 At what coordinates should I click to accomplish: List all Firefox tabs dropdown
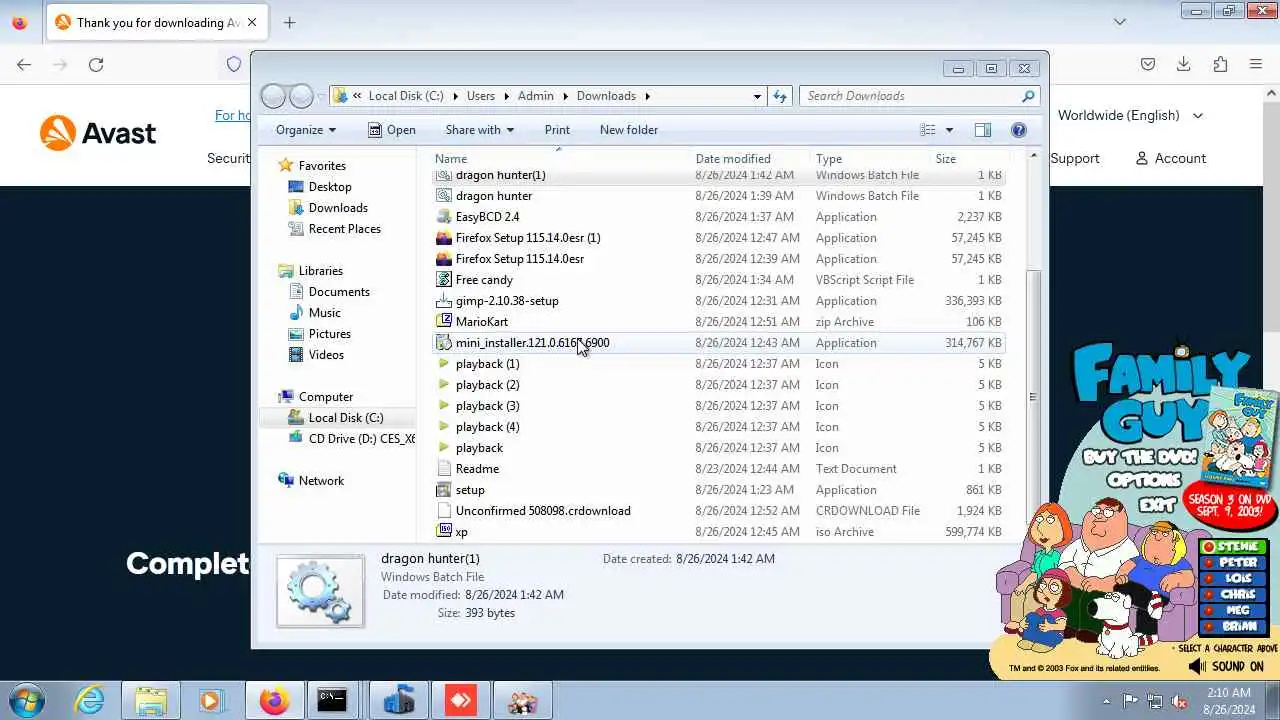[x=1120, y=22]
